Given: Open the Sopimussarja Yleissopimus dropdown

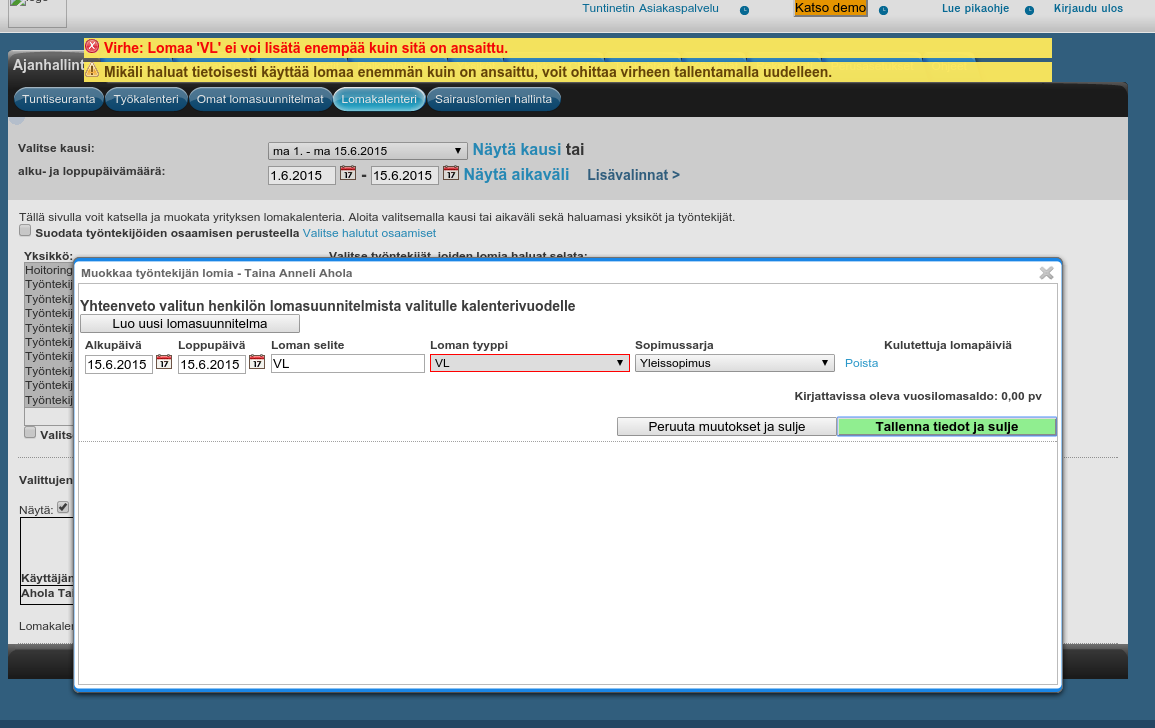Looking at the screenshot, I should (734, 364).
